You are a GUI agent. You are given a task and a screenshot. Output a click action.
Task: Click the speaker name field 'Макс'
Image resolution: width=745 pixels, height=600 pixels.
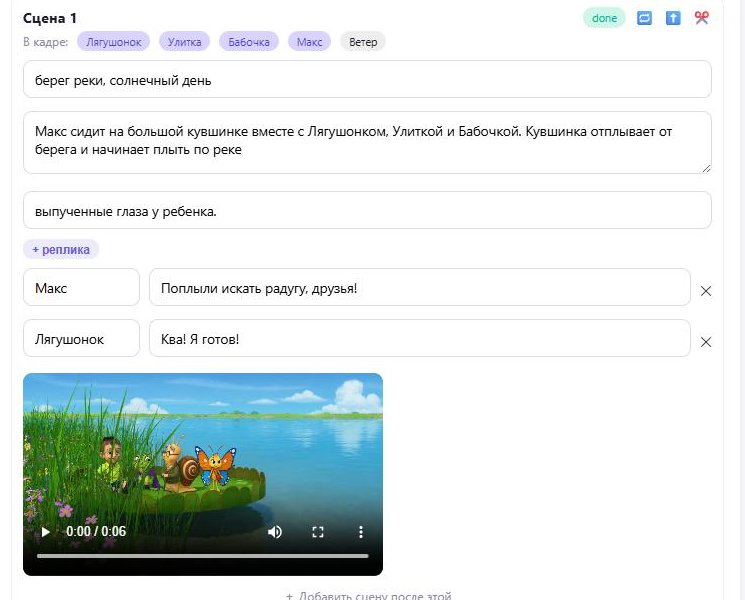pyautogui.click(x=81, y=287)
